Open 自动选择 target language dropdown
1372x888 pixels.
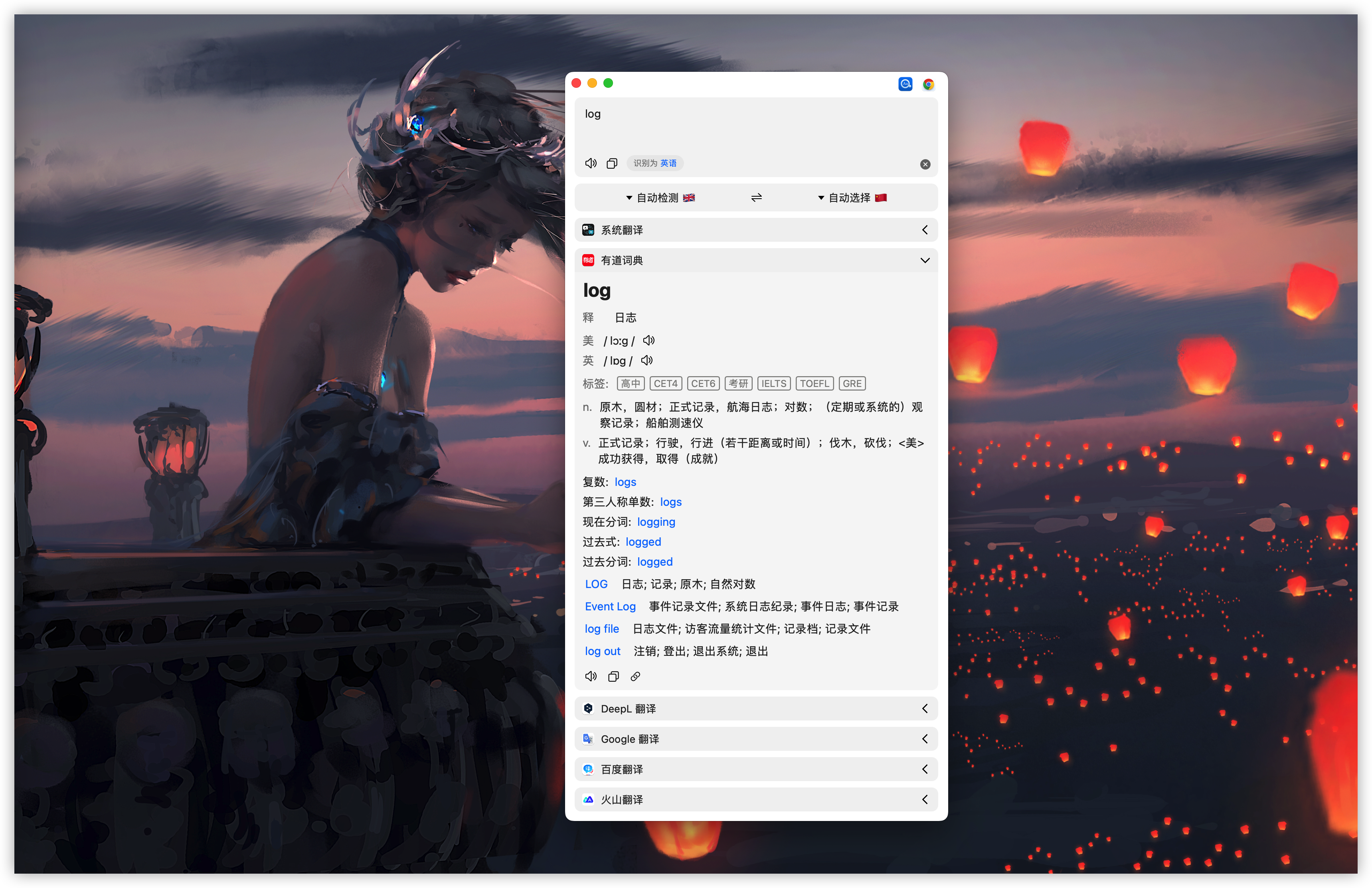click(x=852, y=197)
